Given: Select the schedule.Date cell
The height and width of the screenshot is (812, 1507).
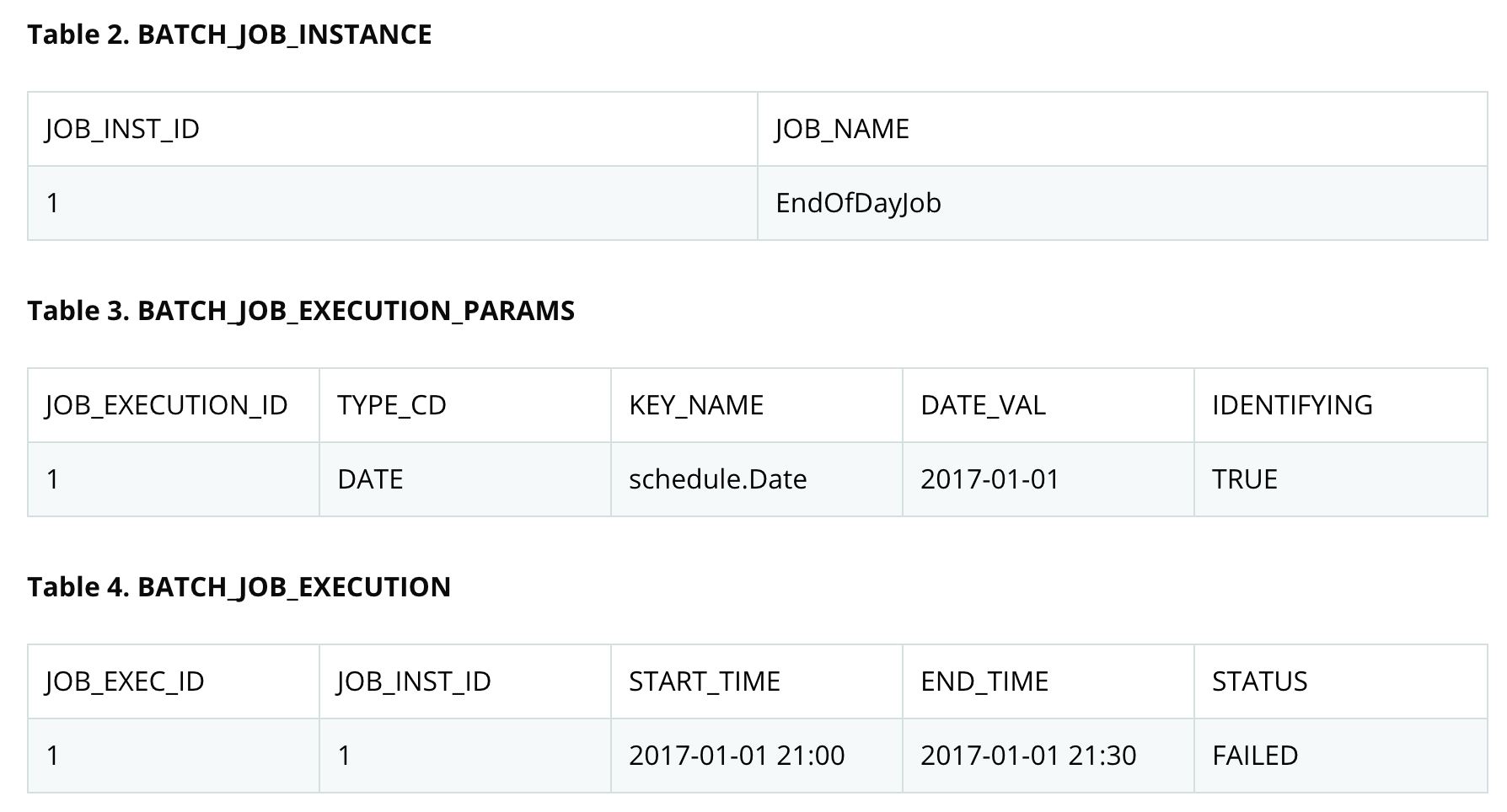Looking at the screenshot, I should (x=757, y=479).
